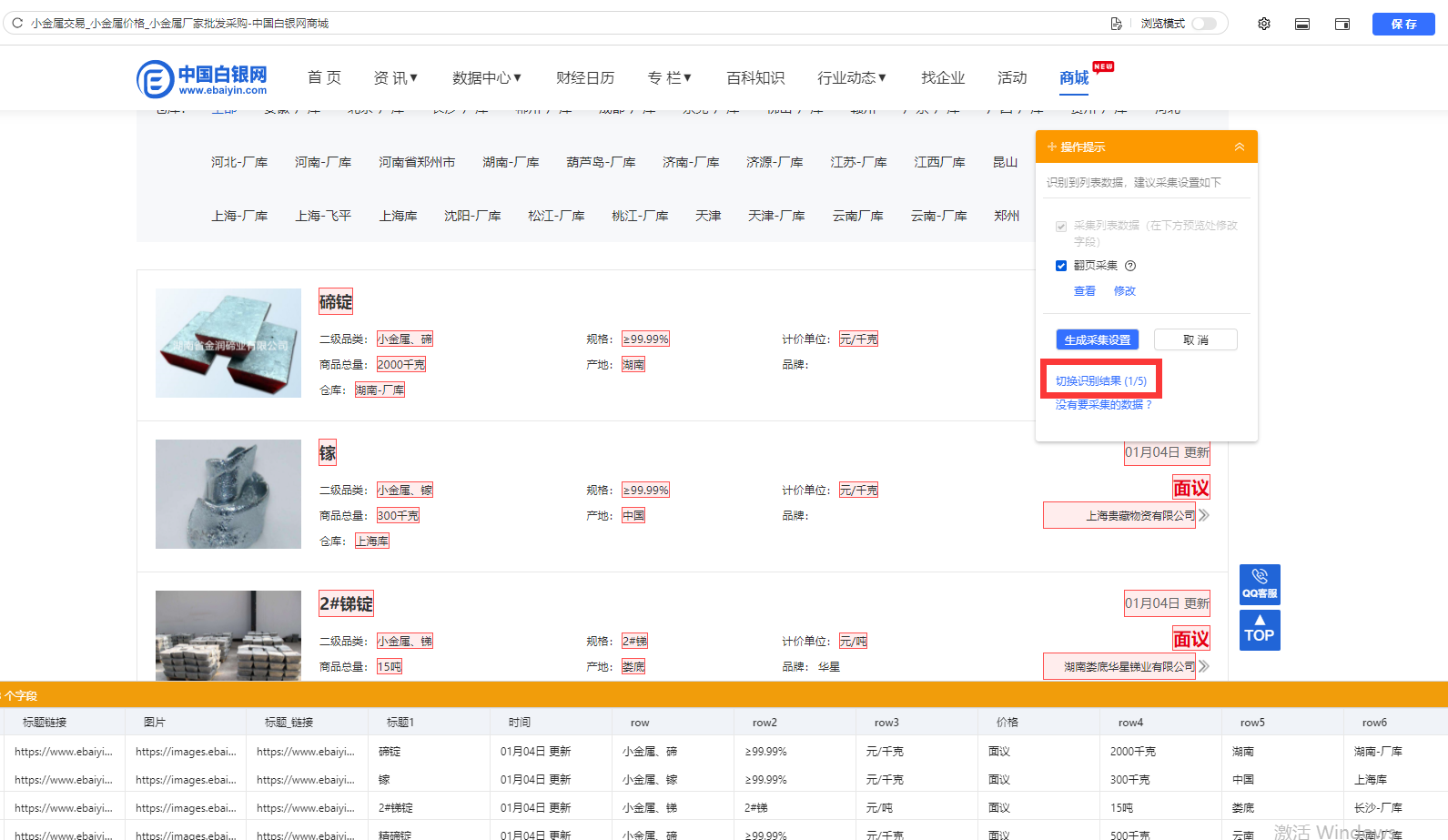Click the 保存 save button

(x=1403, y=24)
